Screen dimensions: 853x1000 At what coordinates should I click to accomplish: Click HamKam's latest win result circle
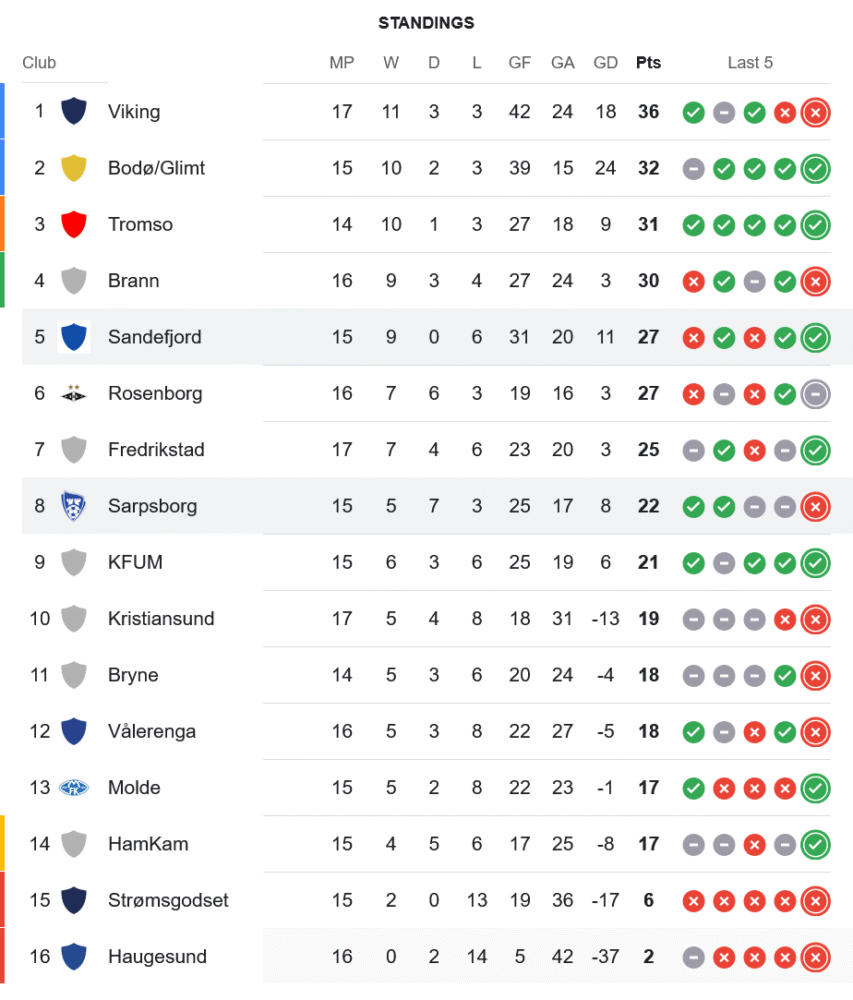pos(816,844)
